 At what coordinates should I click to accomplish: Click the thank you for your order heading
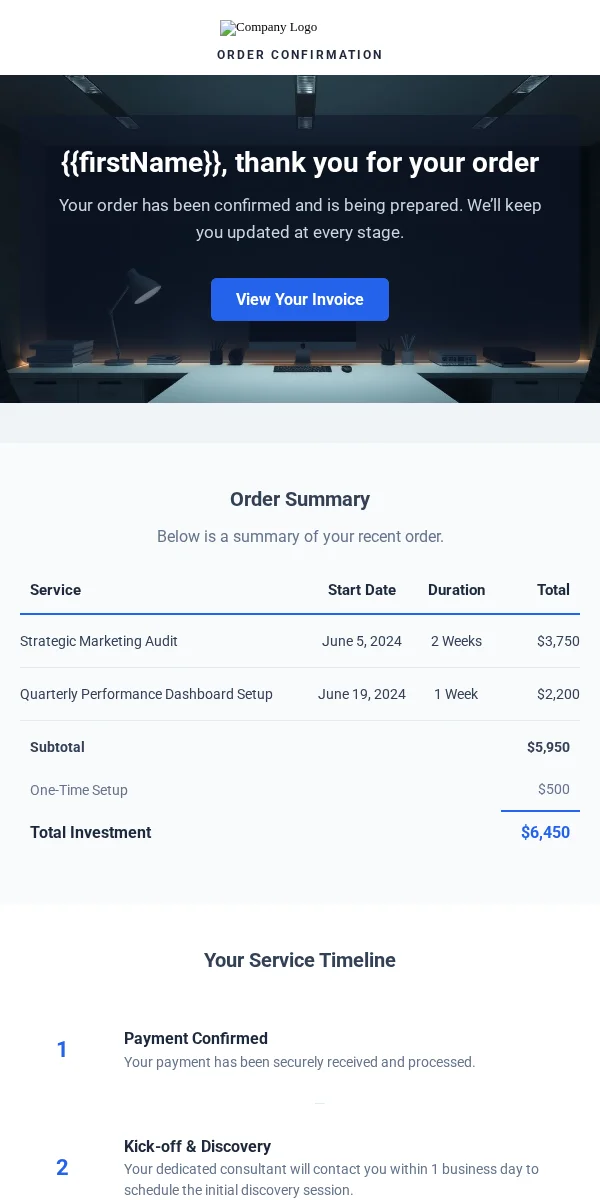coord(300,162)
